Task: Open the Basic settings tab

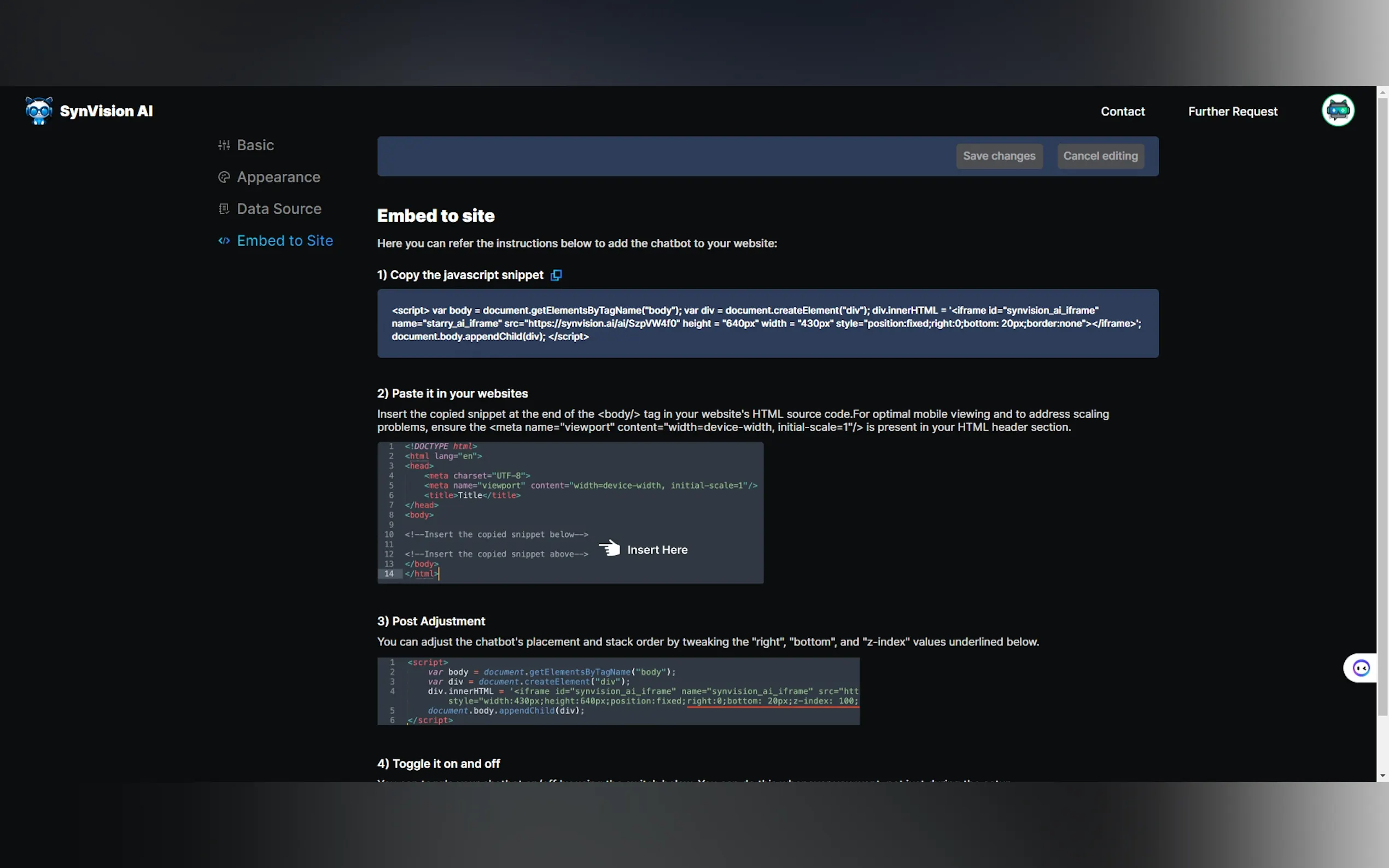Action: coord(246,145)
